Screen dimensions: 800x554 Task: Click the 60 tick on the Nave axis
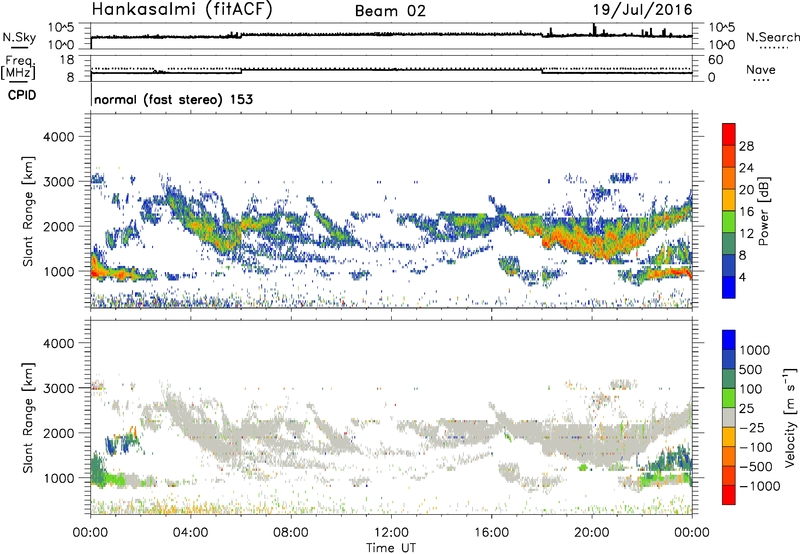(716, 60)
